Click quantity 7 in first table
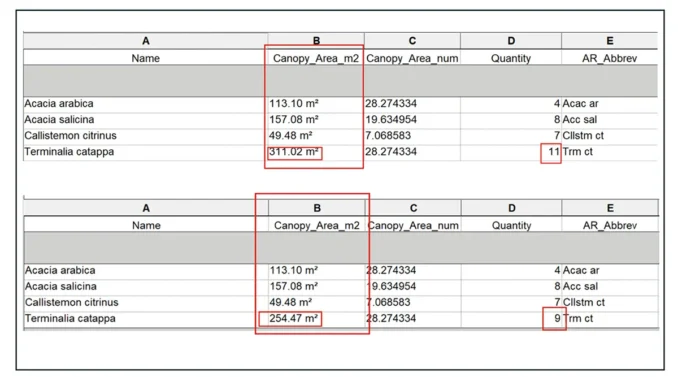 pos(557,135)
